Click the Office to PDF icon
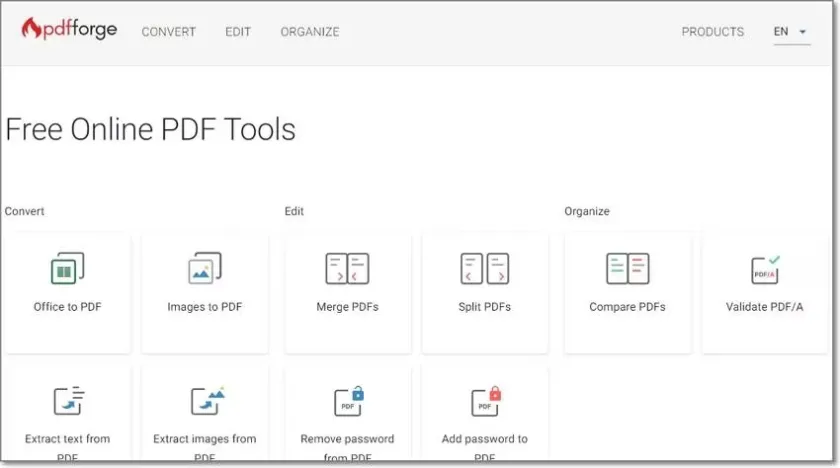This screenshot has height=468, width=840. [67, 268]
